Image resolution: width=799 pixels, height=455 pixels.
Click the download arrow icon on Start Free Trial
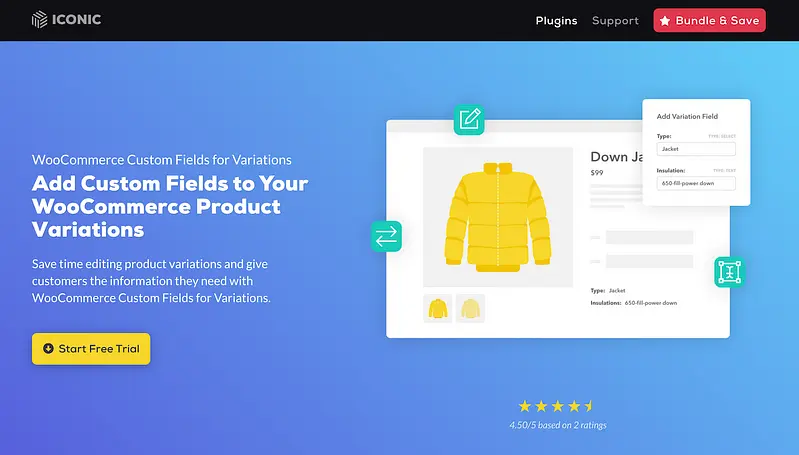(x=48, y=349)
